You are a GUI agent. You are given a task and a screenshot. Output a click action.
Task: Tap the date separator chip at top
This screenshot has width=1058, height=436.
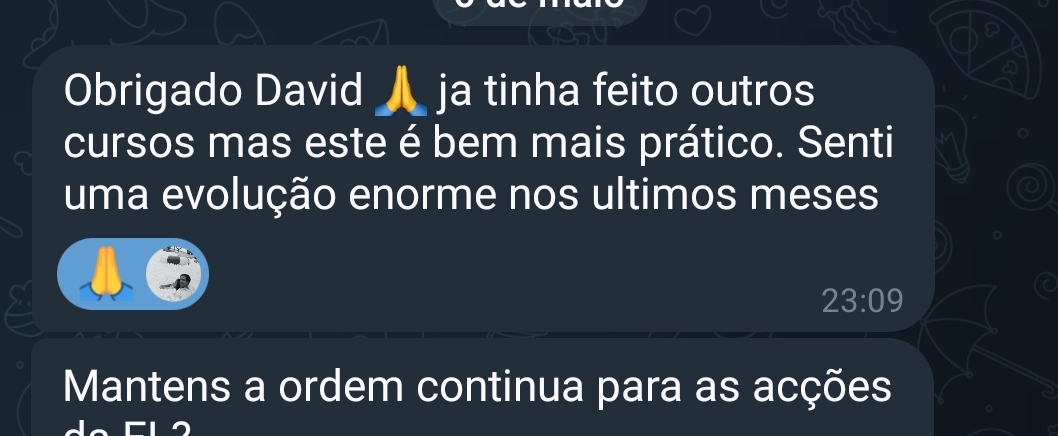coord(540,8)
